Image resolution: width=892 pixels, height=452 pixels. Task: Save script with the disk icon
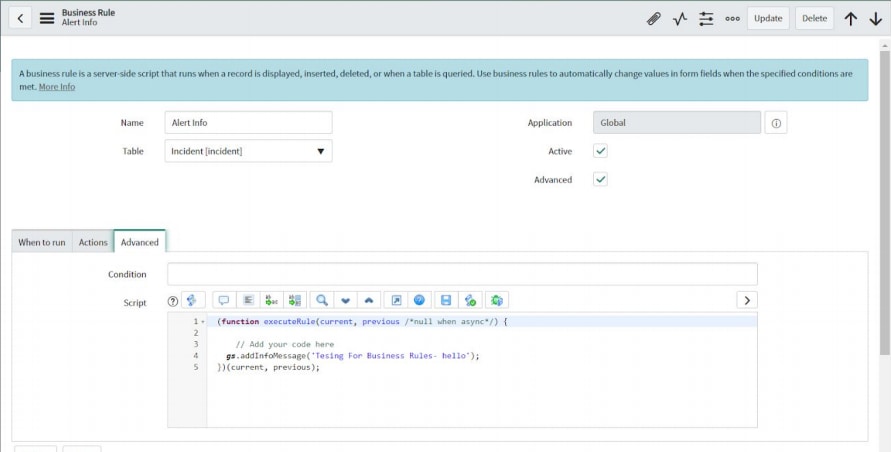446,300
